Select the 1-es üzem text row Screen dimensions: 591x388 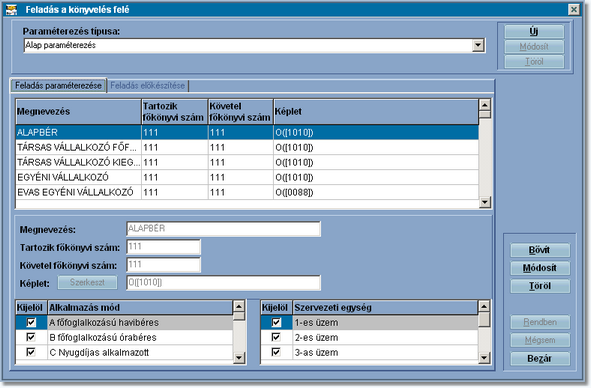coord(386,323)
